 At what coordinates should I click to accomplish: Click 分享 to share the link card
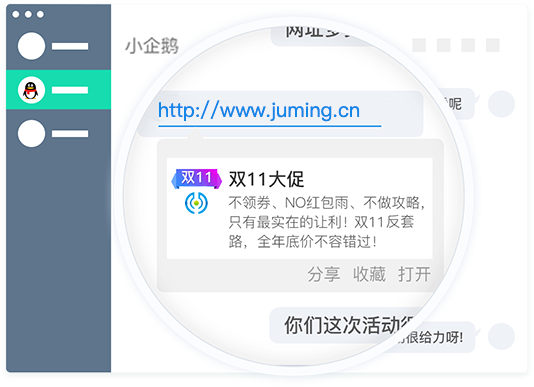click(x=324, y=274)
